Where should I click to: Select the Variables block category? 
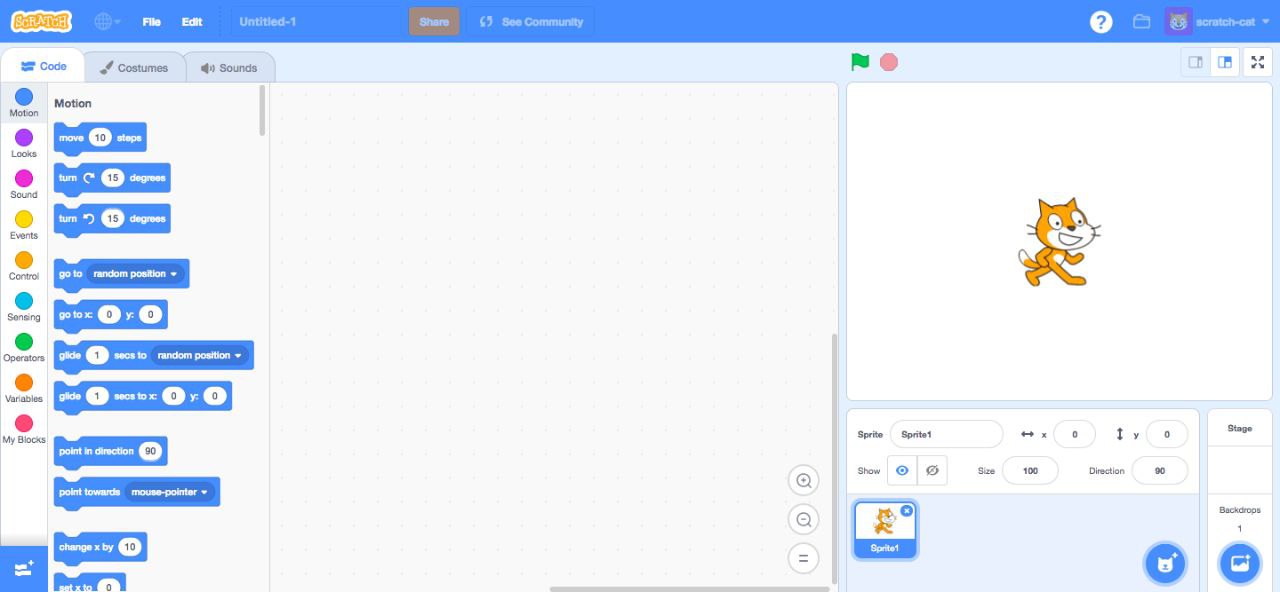[24, 389]
